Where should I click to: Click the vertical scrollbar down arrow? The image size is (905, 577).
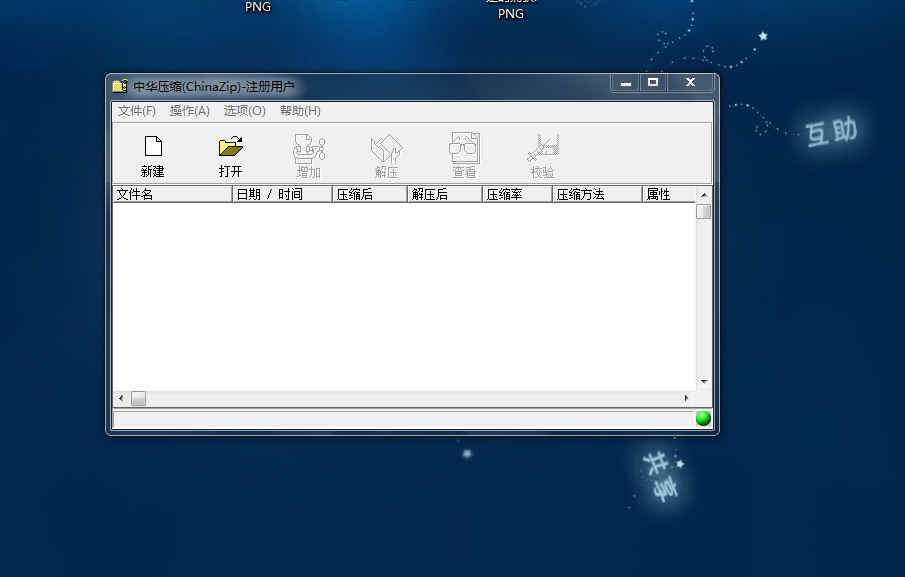point(704,381)
